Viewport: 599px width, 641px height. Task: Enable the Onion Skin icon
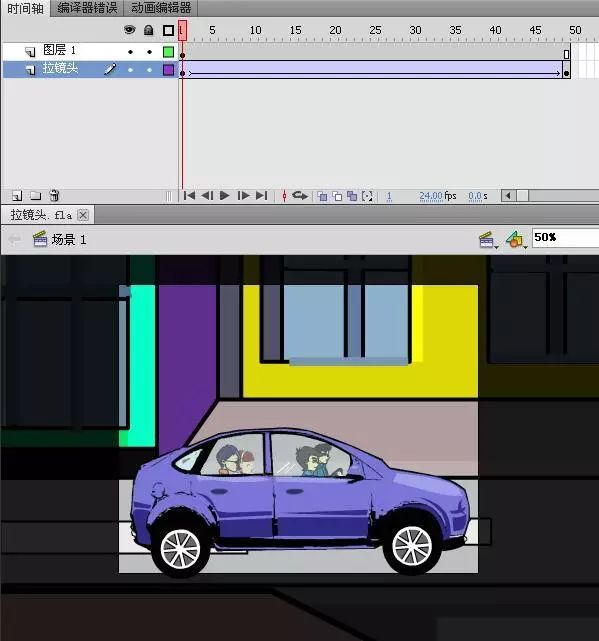point(322,196)
